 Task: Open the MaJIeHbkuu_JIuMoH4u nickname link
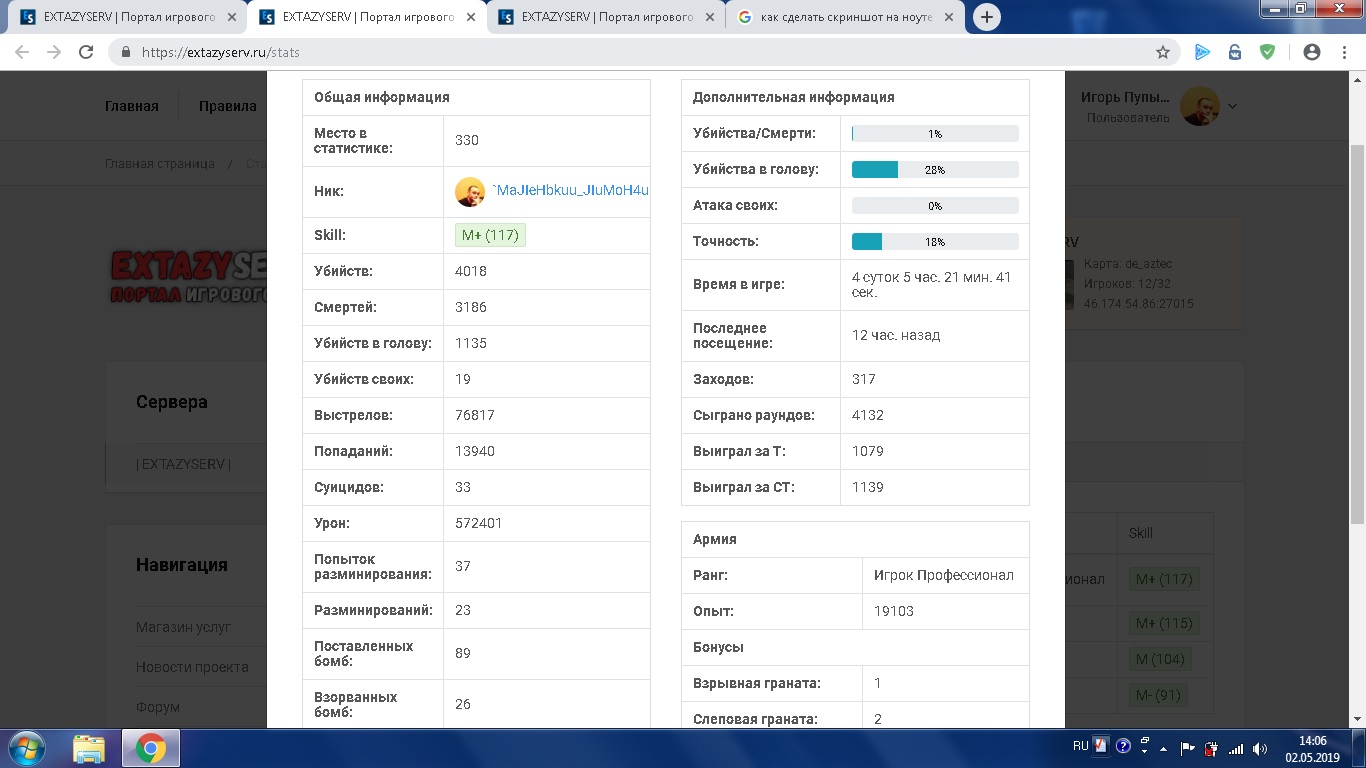pyautogui.click(x=570, y=191)
